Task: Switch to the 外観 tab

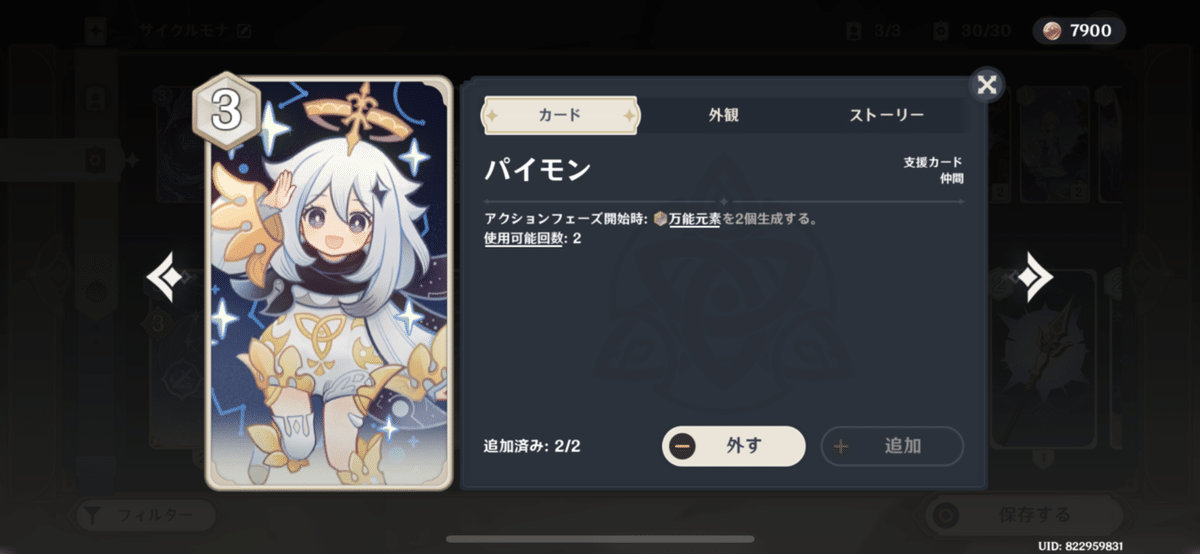Action: 723,115
